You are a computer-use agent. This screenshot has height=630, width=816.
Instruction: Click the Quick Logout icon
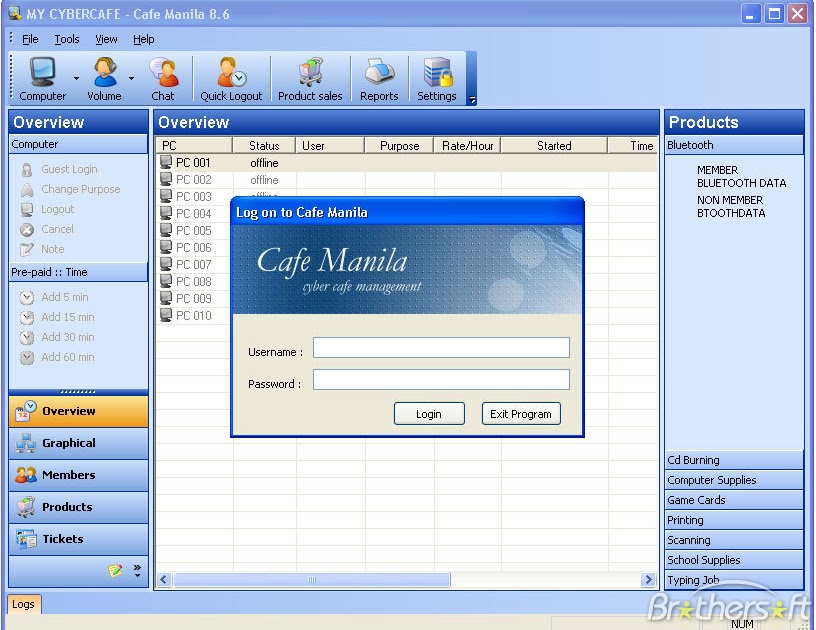230,77
